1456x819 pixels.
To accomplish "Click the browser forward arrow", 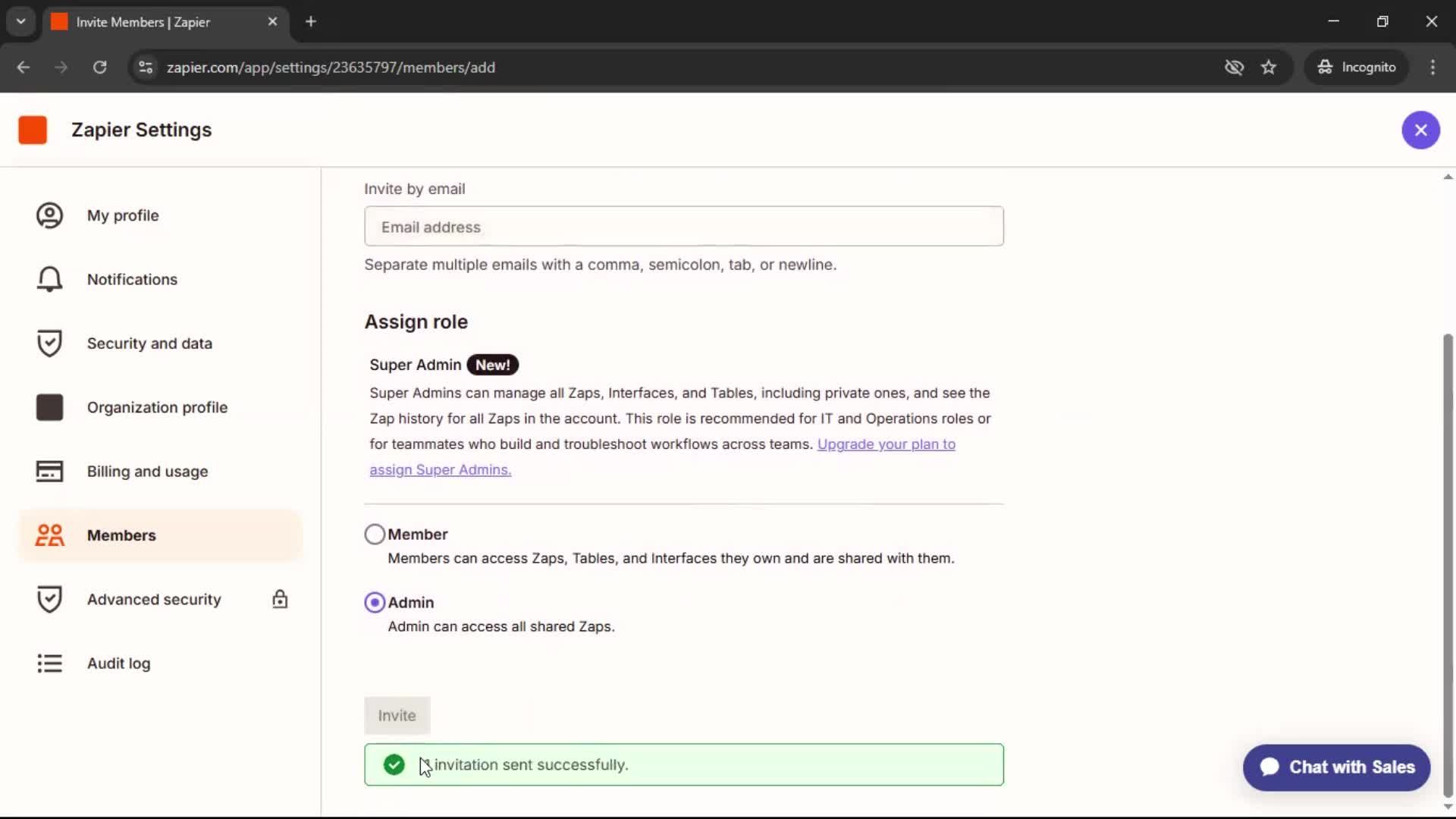I will point(61,67).
